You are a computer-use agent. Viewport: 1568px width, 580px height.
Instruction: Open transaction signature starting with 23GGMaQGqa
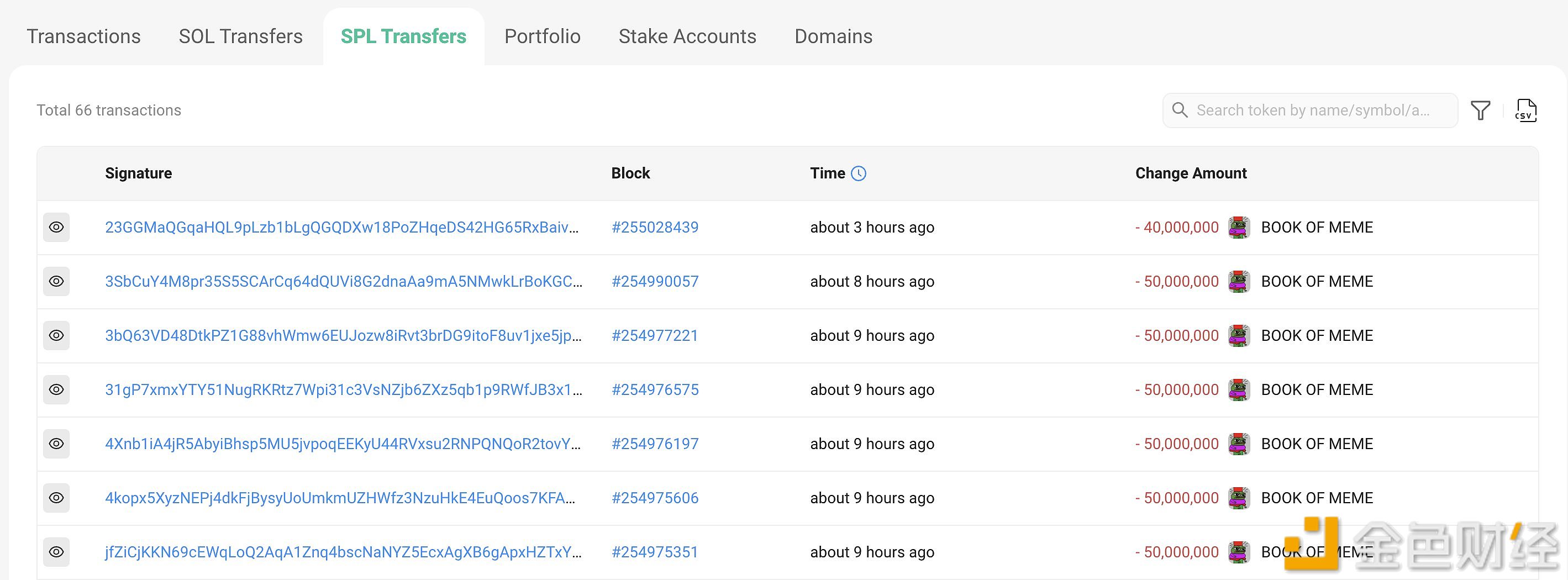click(341, 228)
